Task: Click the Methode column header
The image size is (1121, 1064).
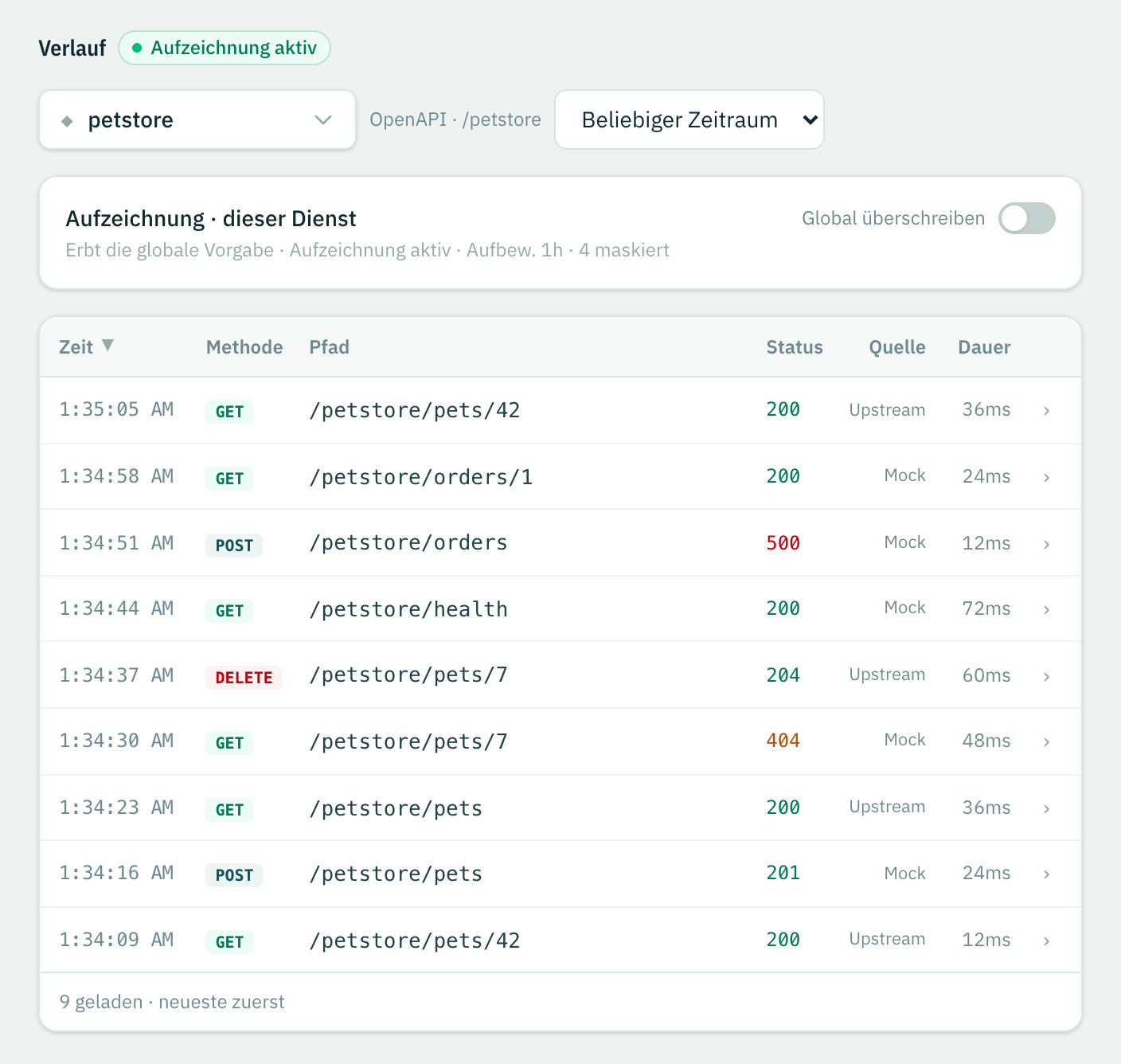Action: point(244,347)
